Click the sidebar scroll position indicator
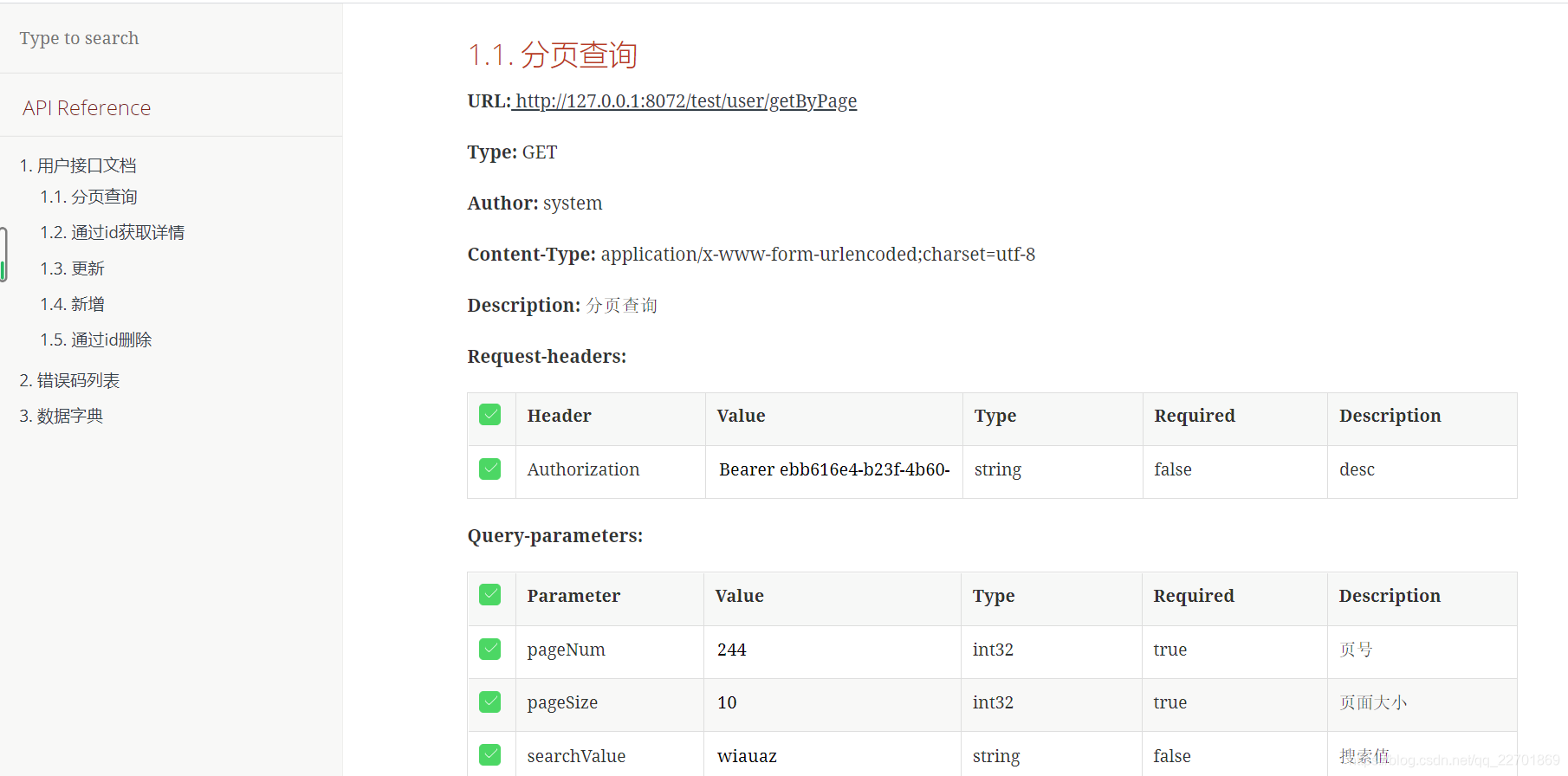This screenshot has height=776, width=1568. [x=3, y=255]
